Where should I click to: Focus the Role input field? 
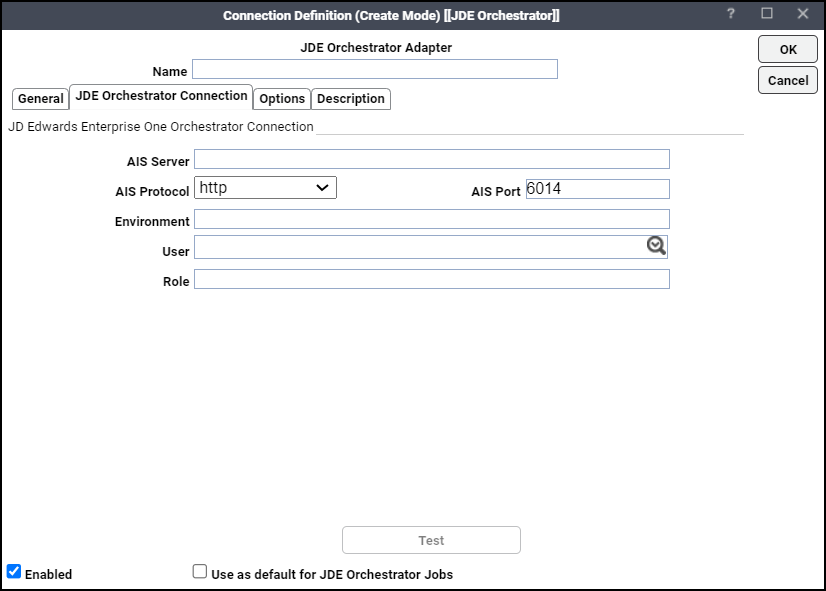pyautogui.click(x=432, y=279)
